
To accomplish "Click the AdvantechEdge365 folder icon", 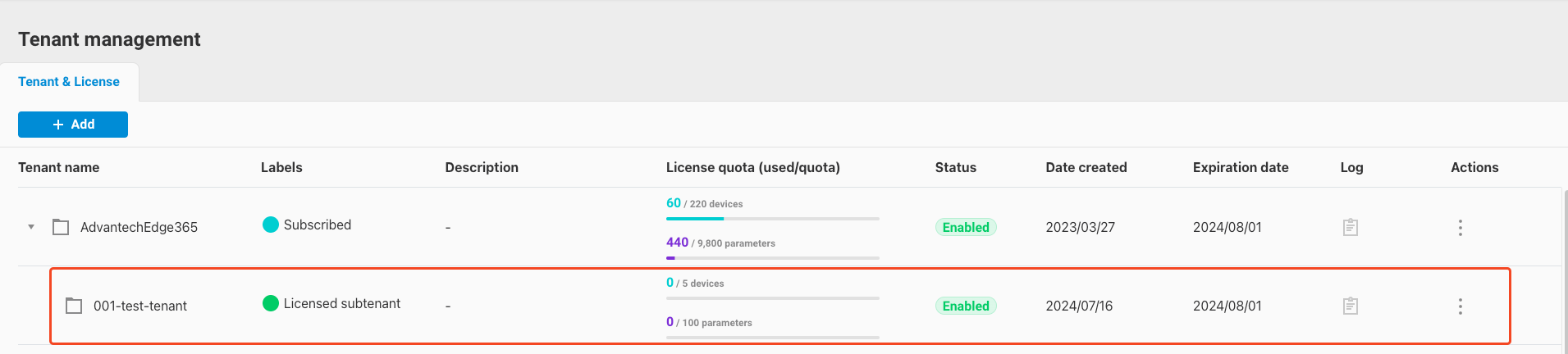I will (x=61, y=227).
